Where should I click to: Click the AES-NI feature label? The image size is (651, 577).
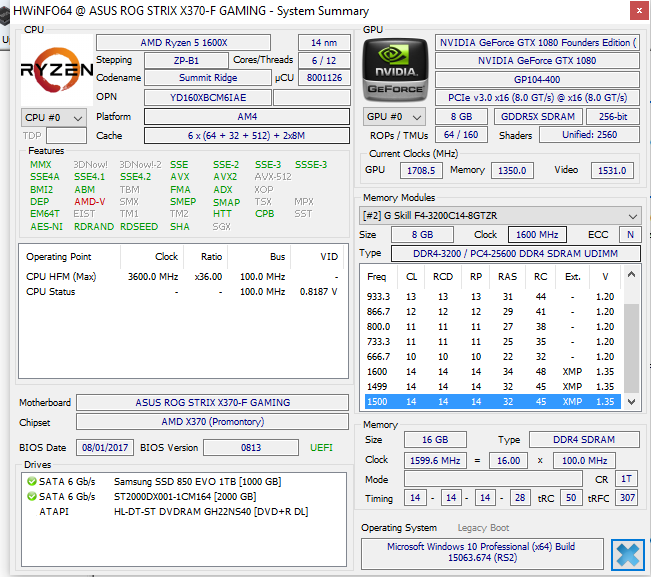pos(46,227)
